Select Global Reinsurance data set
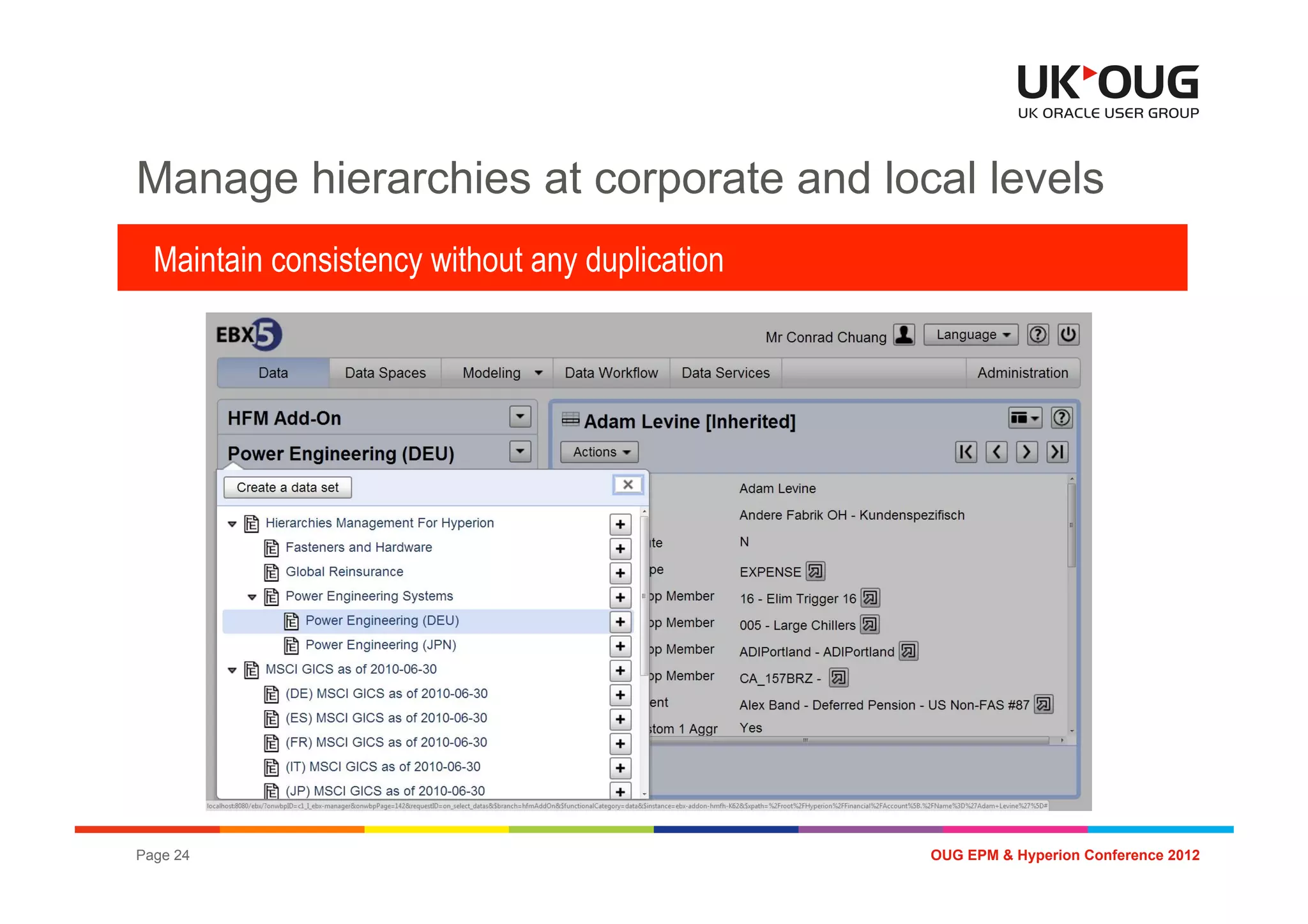1308x924 pixels. pyautogui.click(x=344, y=572)
